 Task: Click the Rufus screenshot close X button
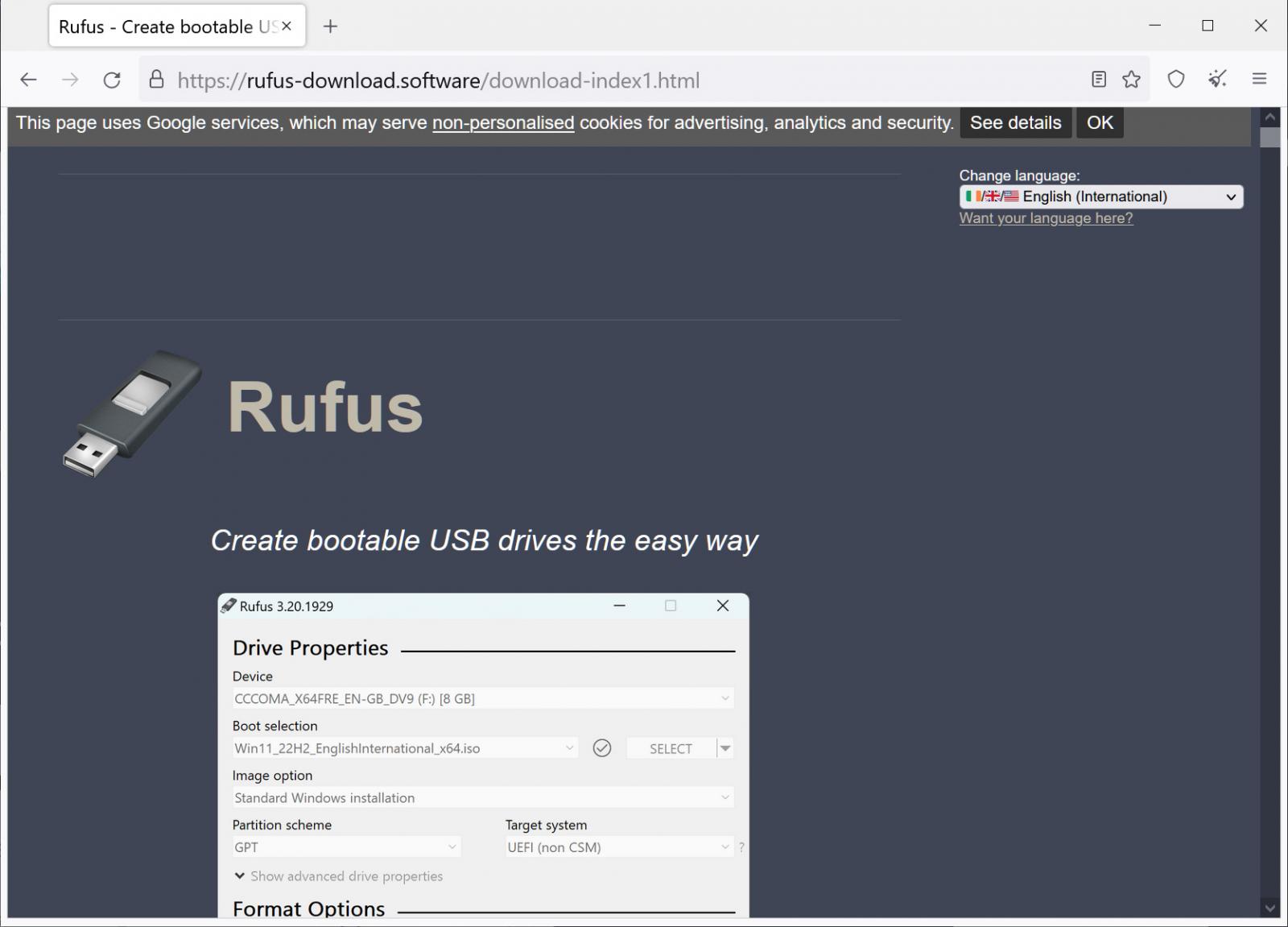coord(723,606)
